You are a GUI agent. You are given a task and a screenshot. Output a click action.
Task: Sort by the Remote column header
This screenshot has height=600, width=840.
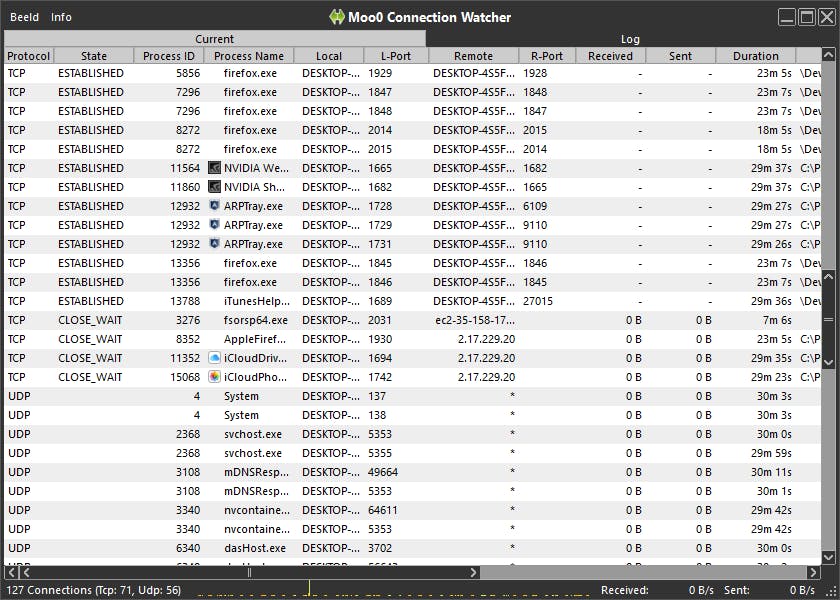point(474,56)
